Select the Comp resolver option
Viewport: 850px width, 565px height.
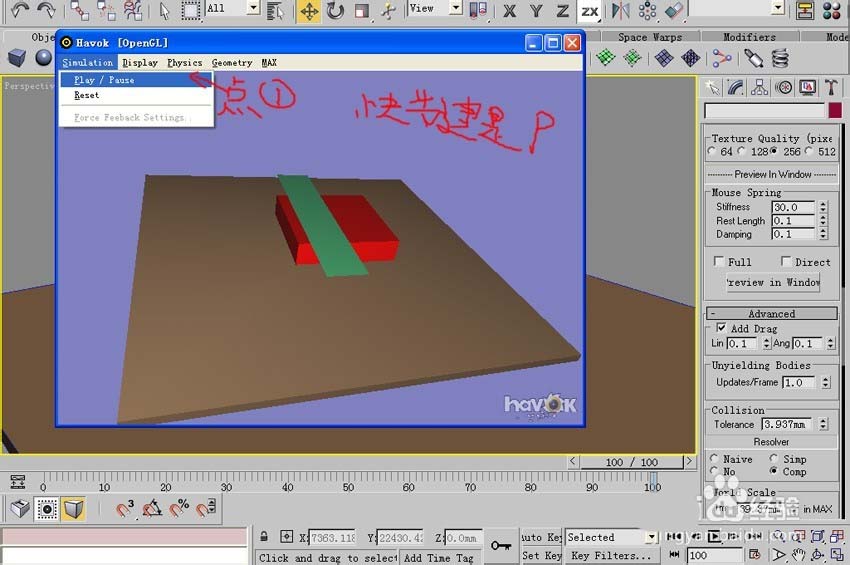click(774, 471)
